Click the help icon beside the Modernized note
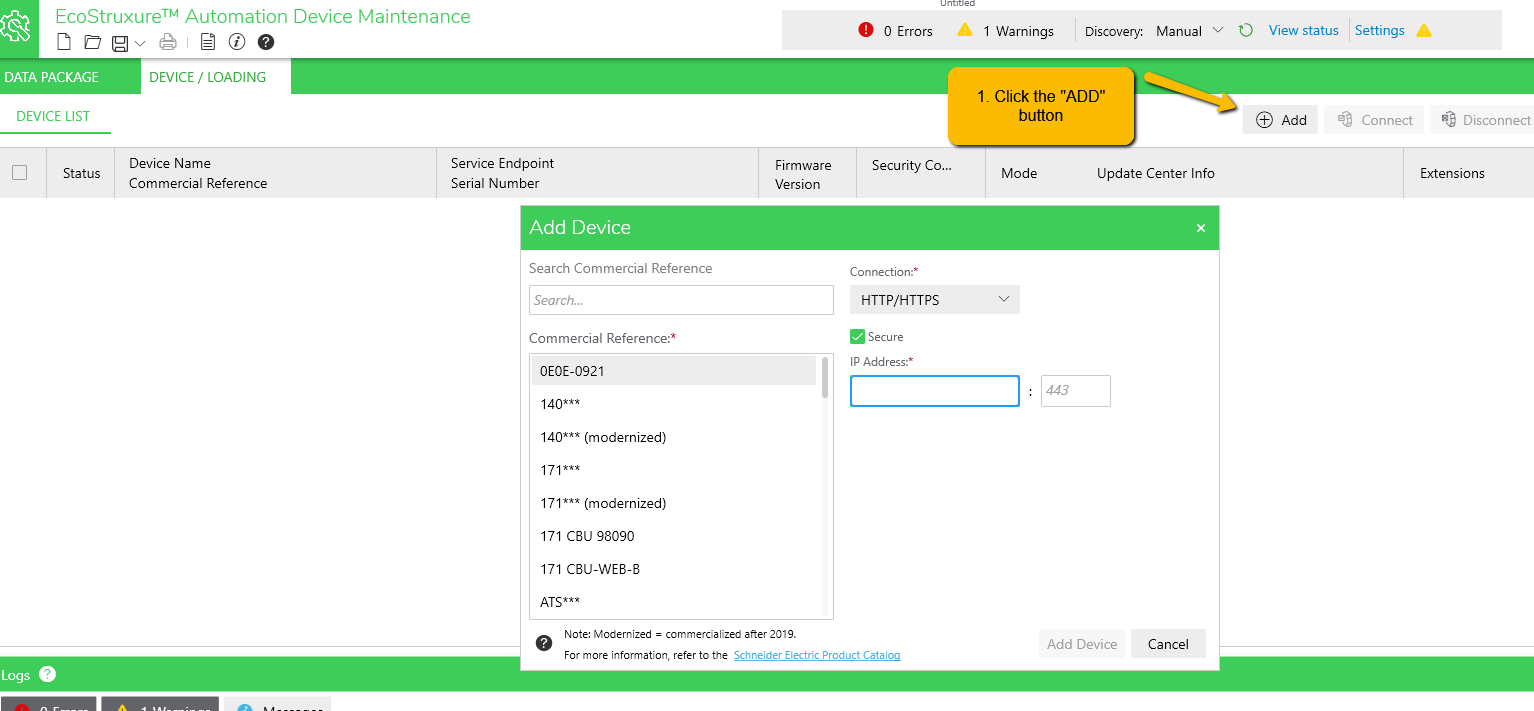Image resolution: width=1534 pixels, height=711 pixels. [x=544, y=643]
